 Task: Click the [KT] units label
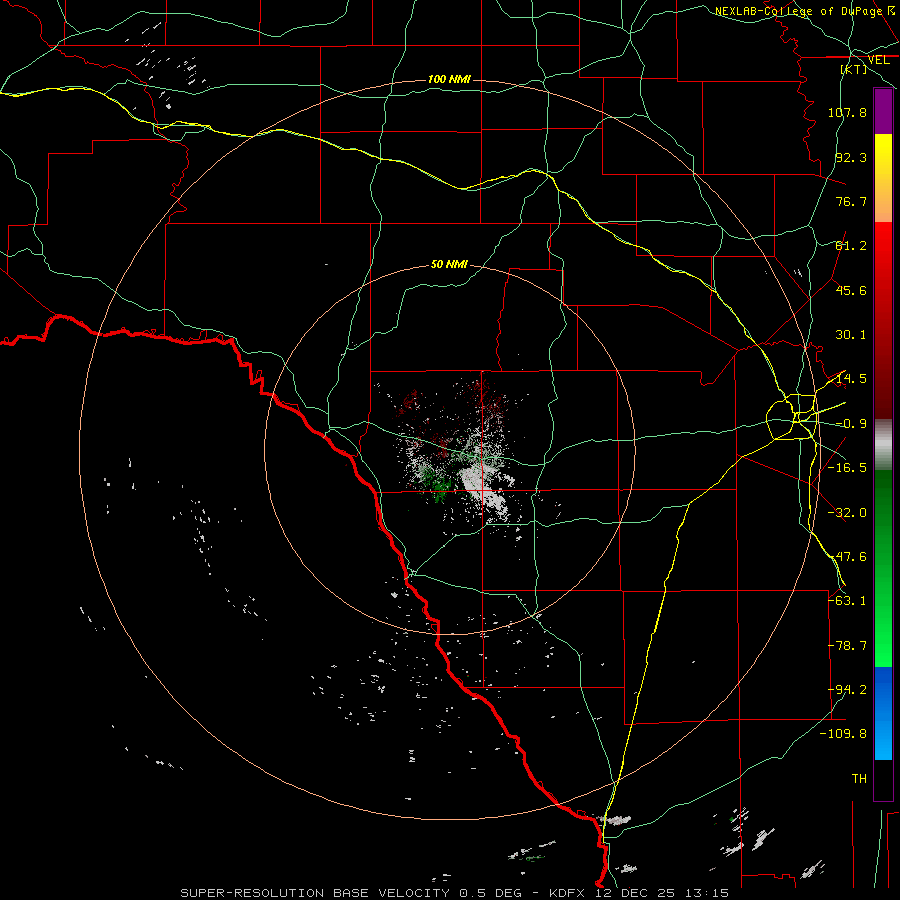[x=854, y=69]
